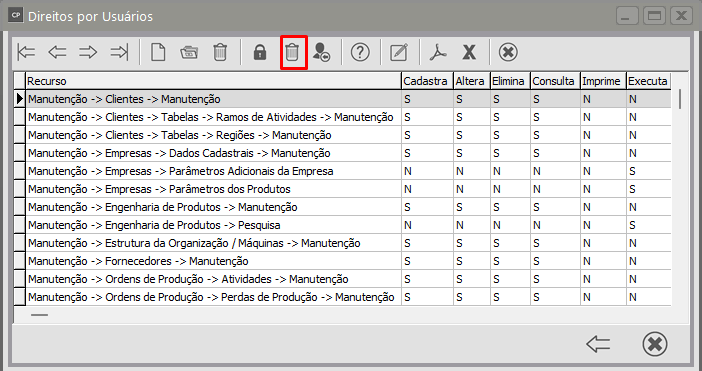Open help with question mark icon
The width and height of the screenshot is (702, 371).
pyautogui.click(x=360, y=52)
